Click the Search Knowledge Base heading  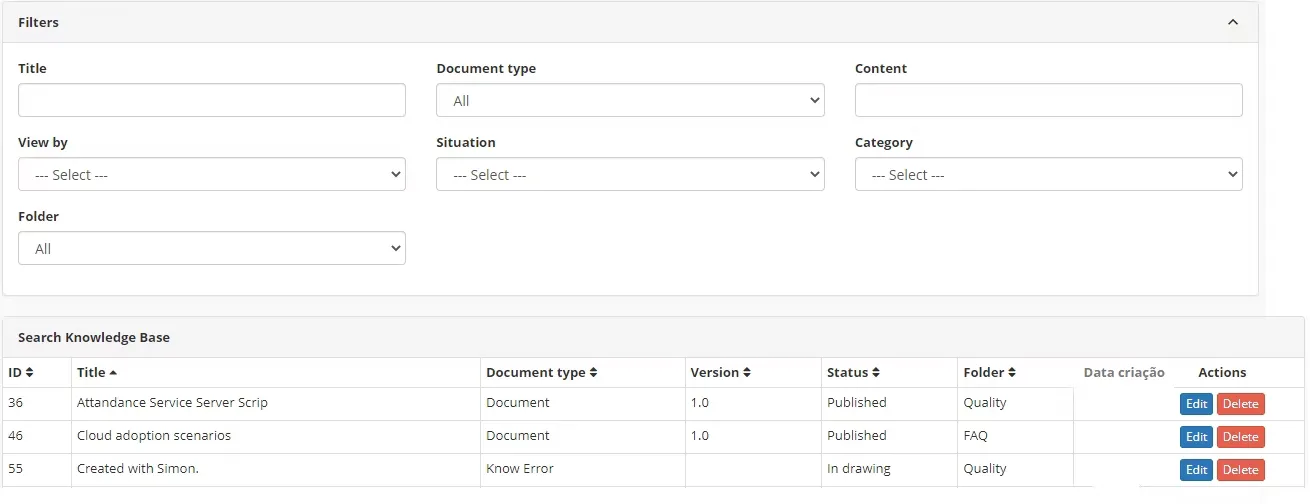94,337
